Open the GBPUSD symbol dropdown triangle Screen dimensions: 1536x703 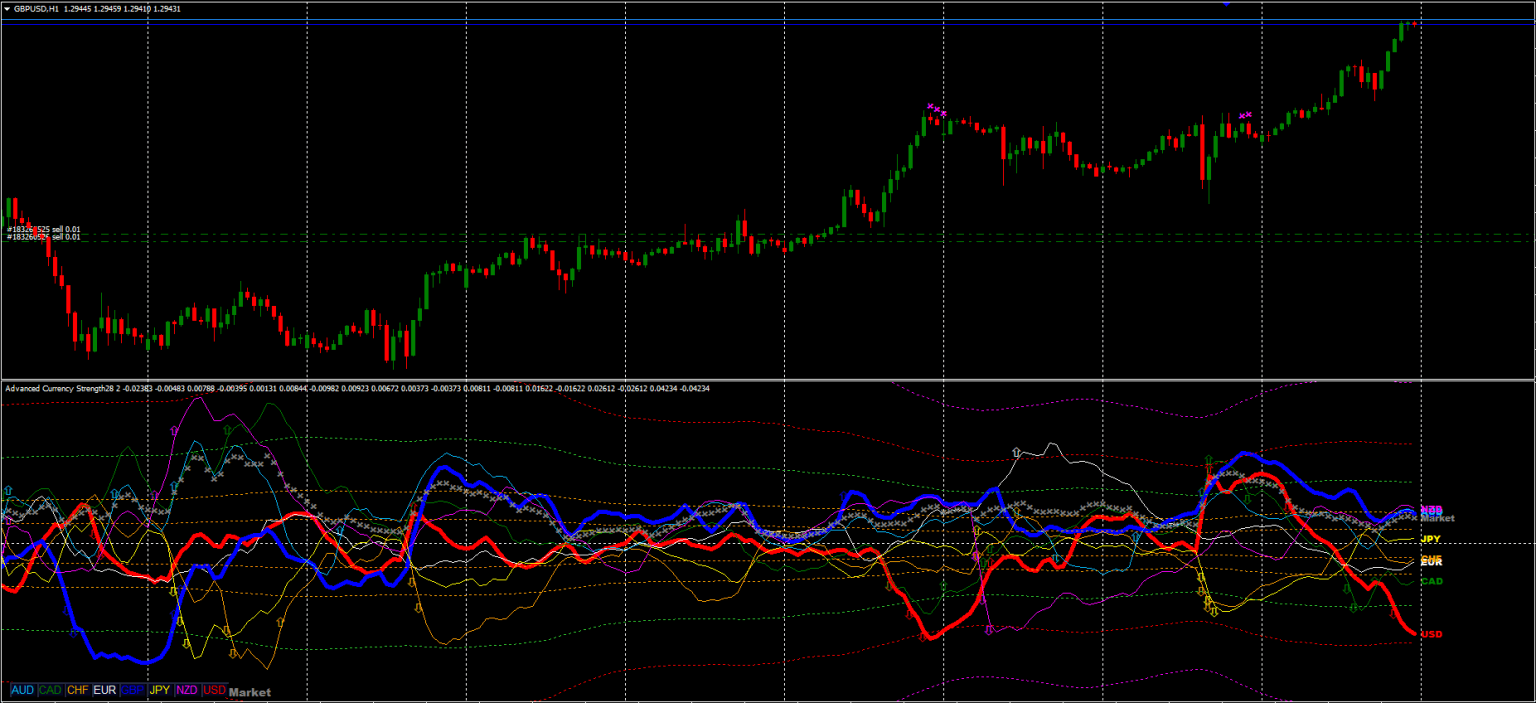(x=8, y=8)
